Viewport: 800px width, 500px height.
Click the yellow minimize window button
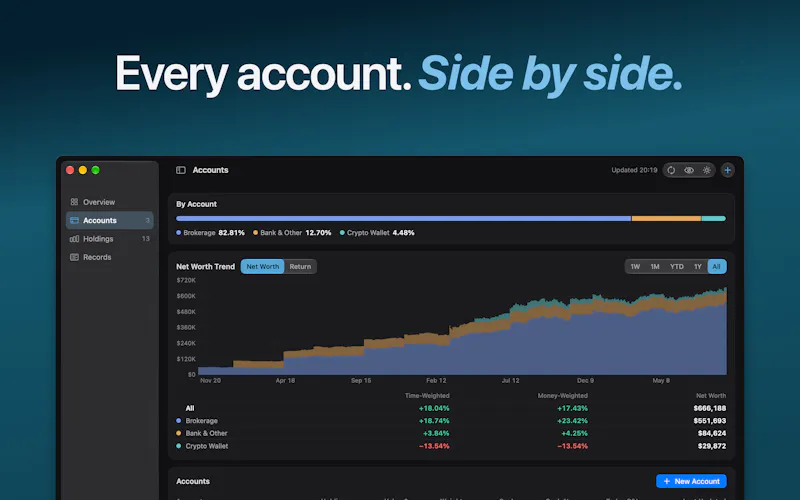pyautogui.click(x=83, y=170)
